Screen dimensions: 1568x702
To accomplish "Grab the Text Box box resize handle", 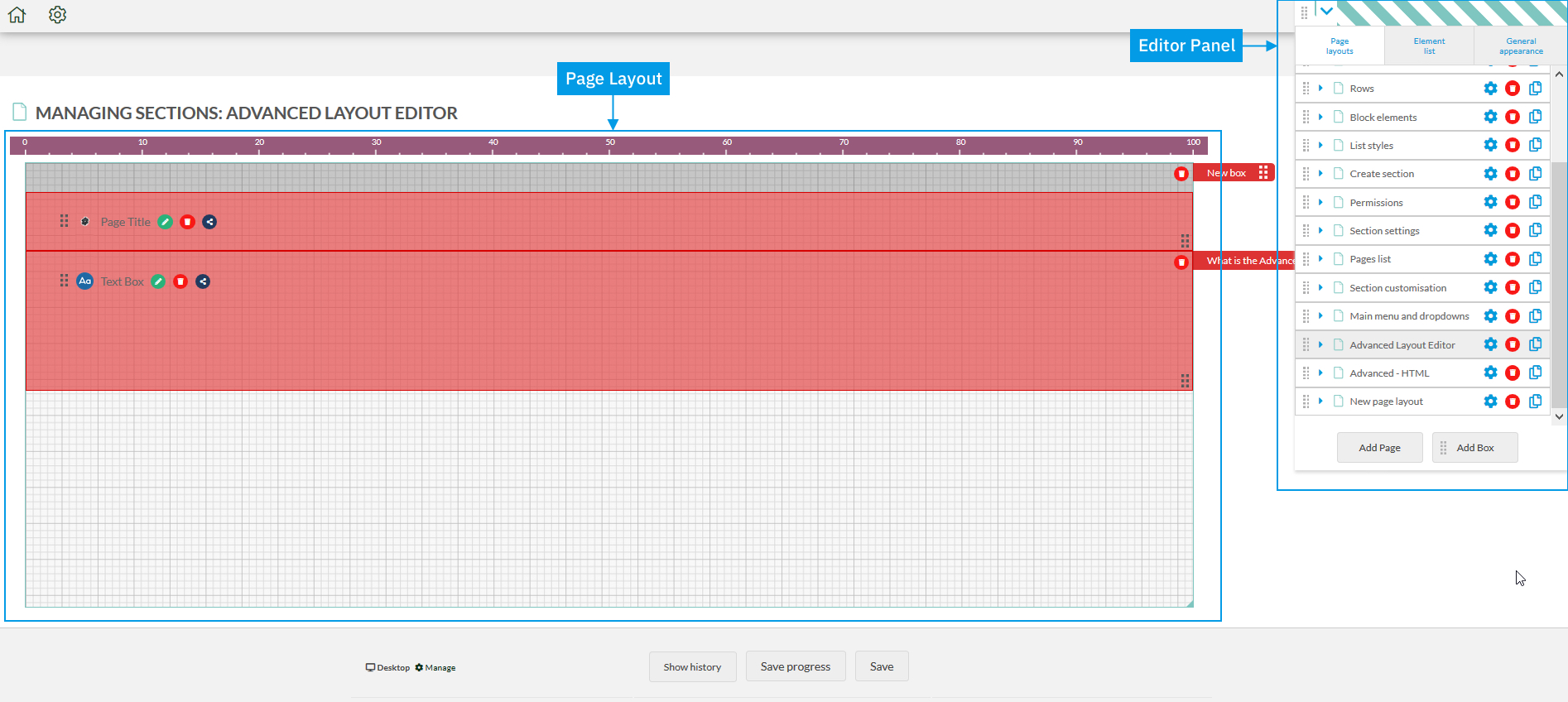I will [1185, 381].
